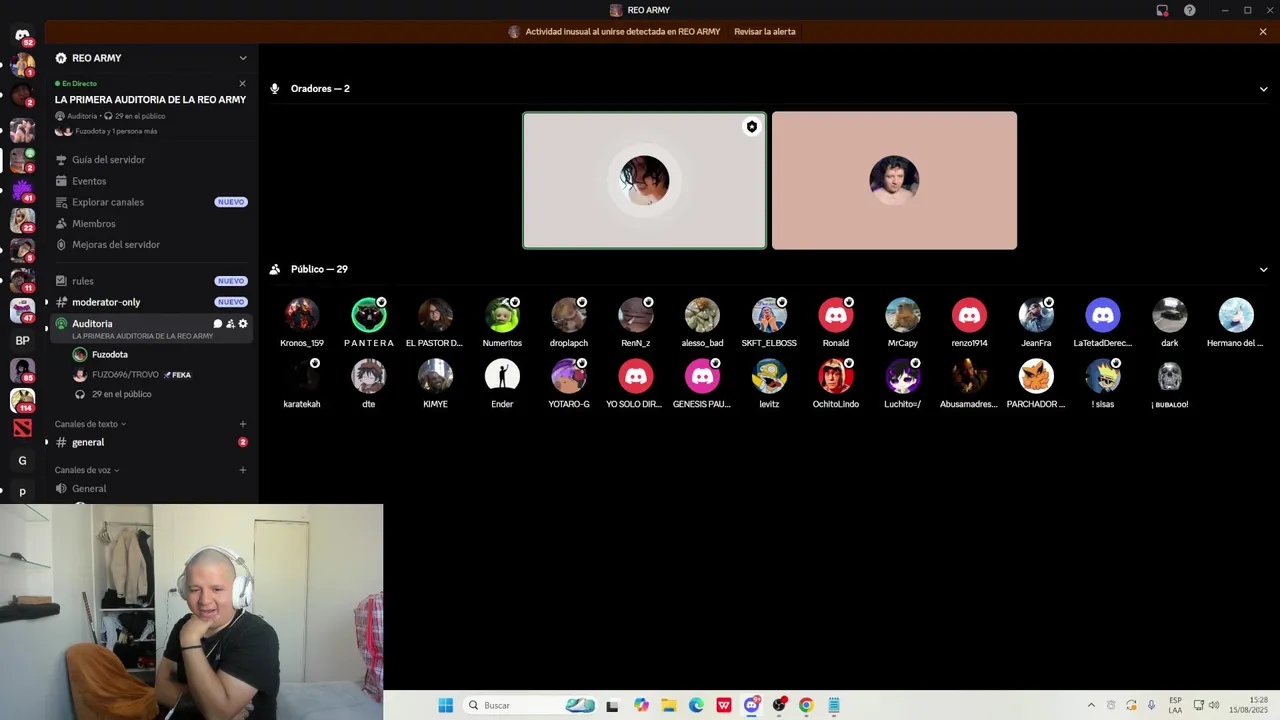
Task: Open Discord from the taskbar
Action: pyautogui.click(x=751, y=705)
